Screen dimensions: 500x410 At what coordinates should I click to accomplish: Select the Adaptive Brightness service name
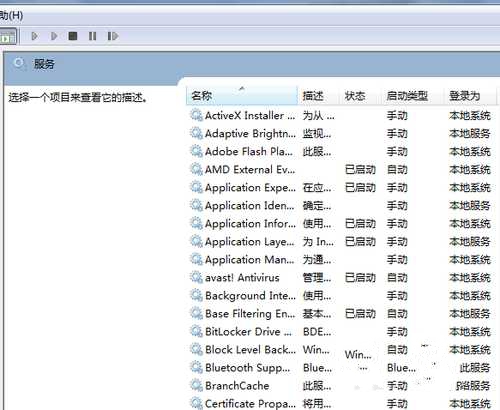point(250,133)
